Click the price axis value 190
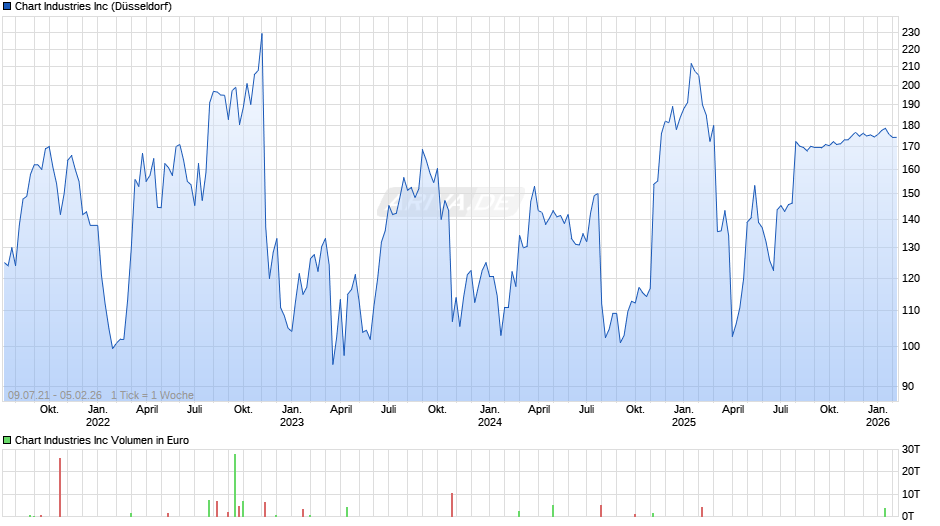 911,104
